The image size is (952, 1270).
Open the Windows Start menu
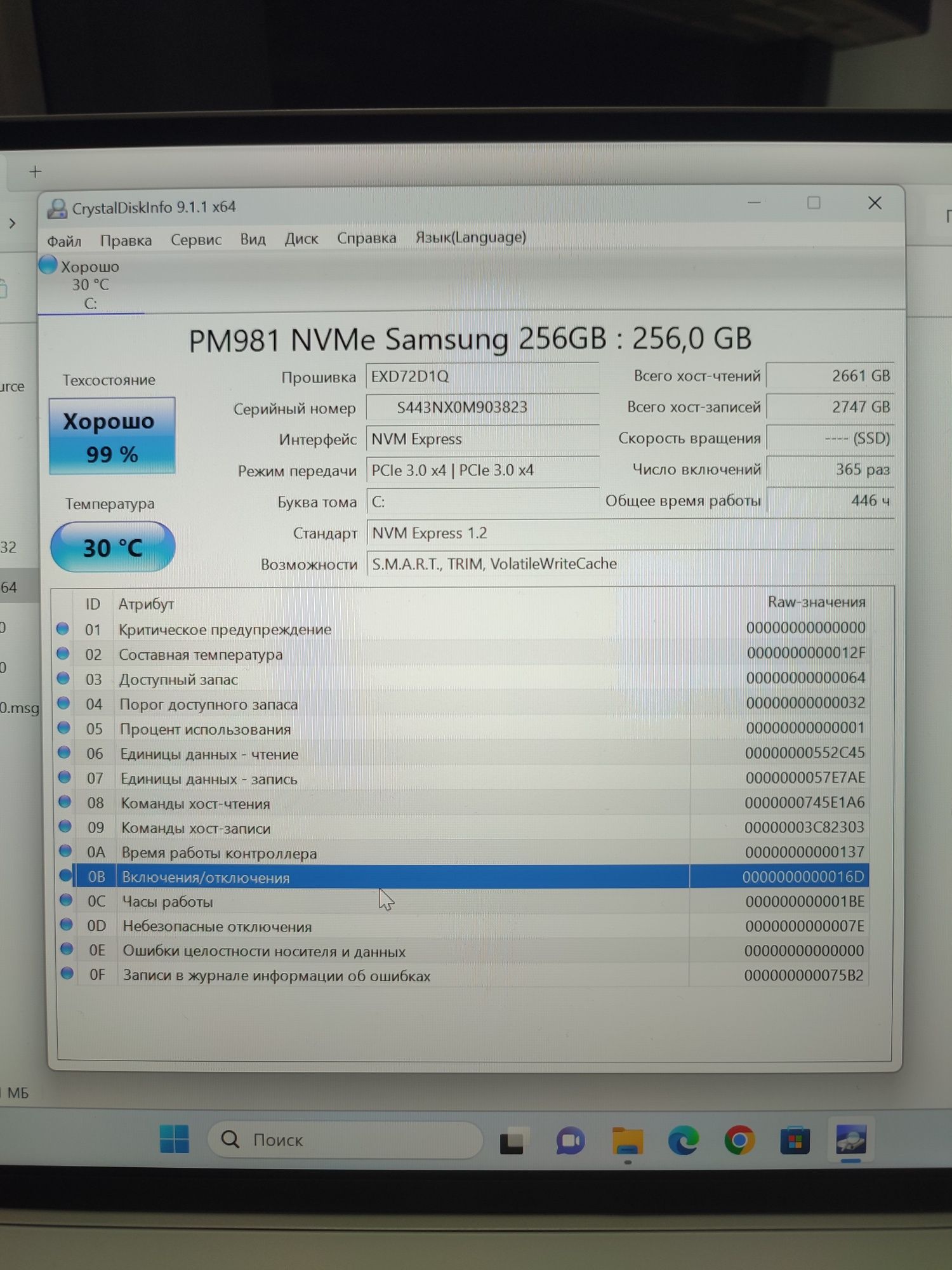click(x=175, y=1139)
